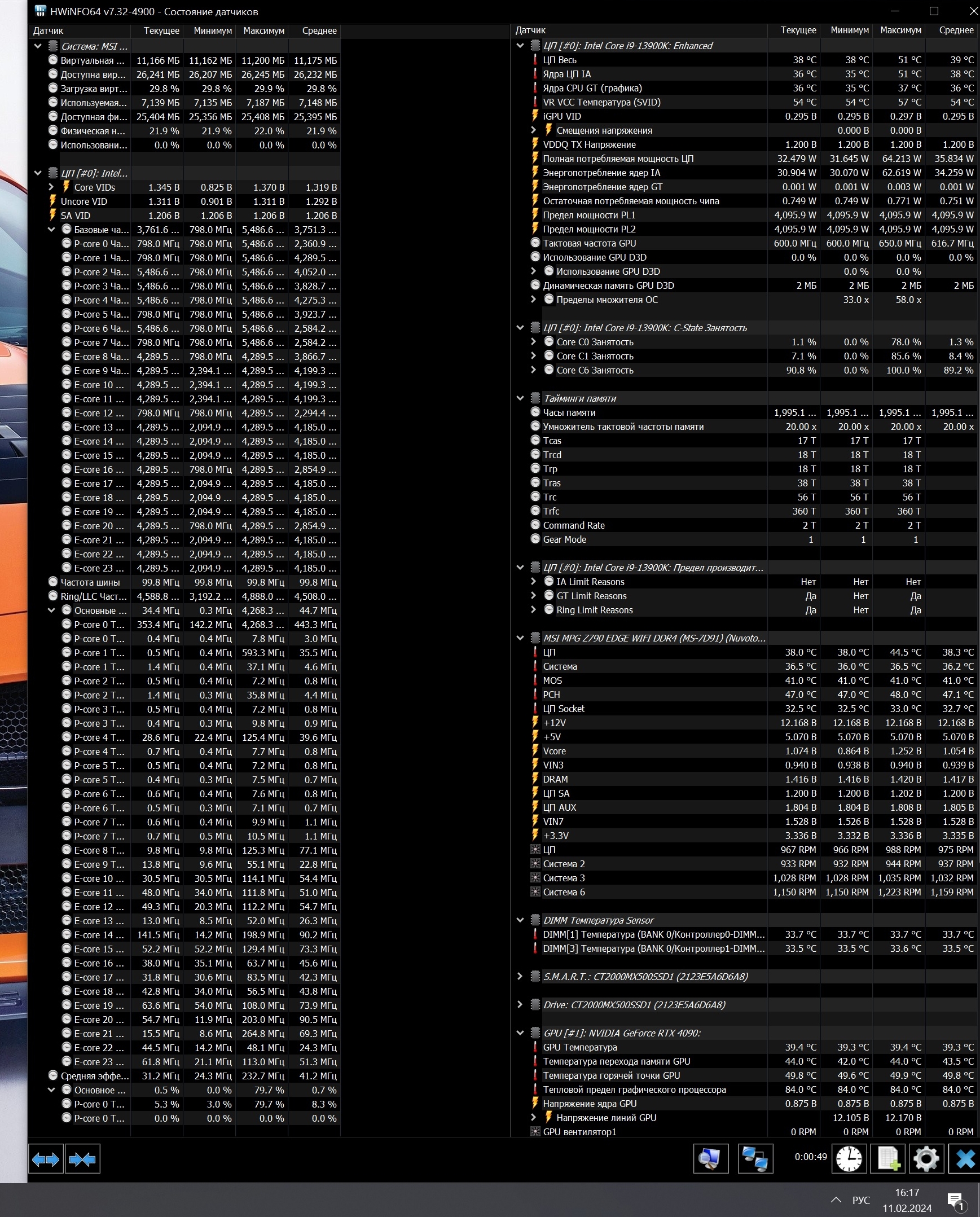Show hidden tray icons chevron
The width and height of the screenshot is (980, 1217).
click(836, 1200)
